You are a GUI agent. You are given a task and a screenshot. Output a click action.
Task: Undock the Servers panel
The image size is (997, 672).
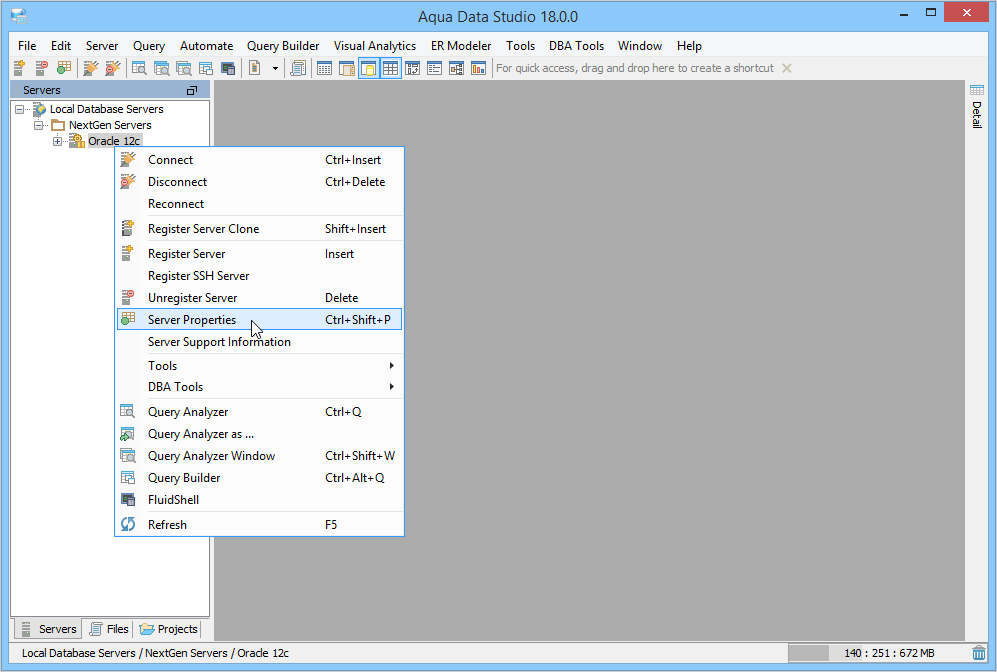[191, 90]
